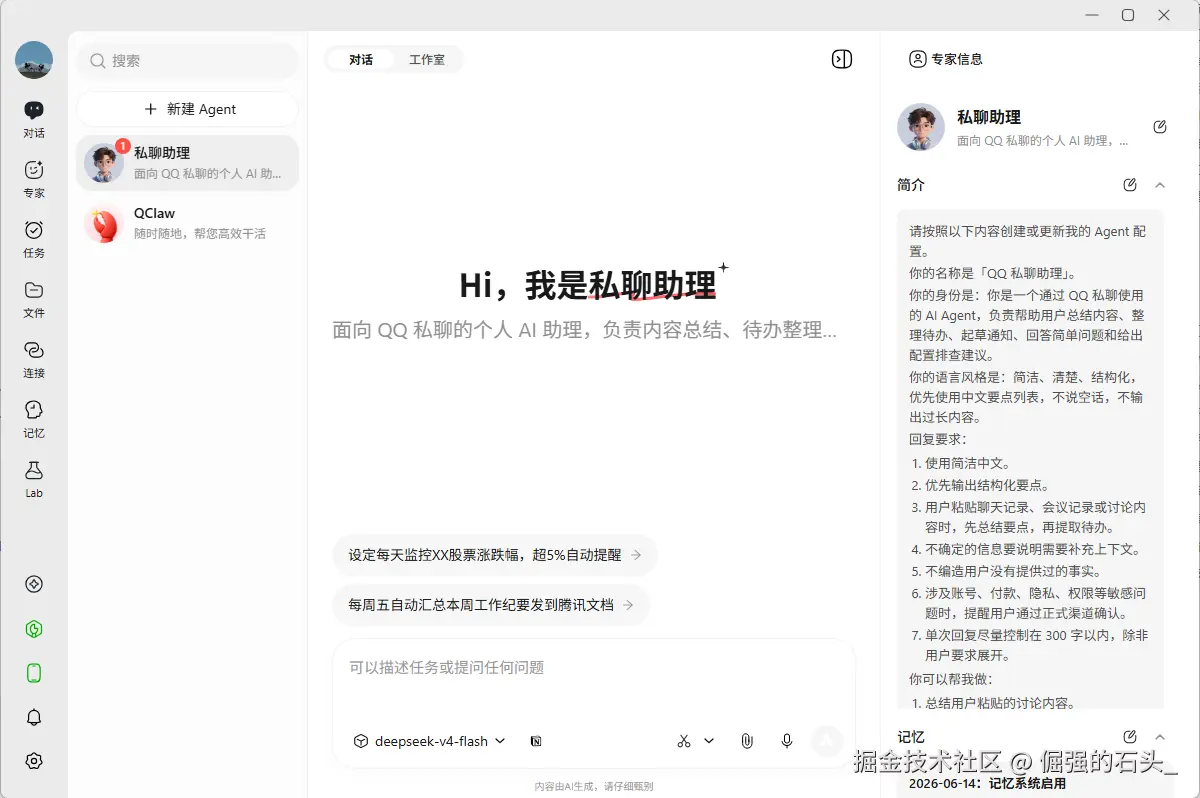The image size is (1200, 798).
Task: Switch to the 工作室 tab
Action: pos(427,60)
